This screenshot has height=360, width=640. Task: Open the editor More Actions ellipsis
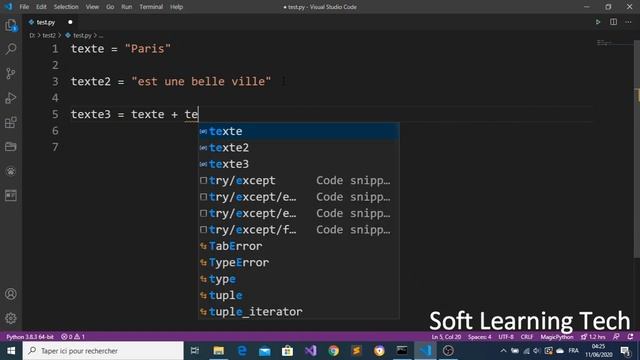(629, 22)
